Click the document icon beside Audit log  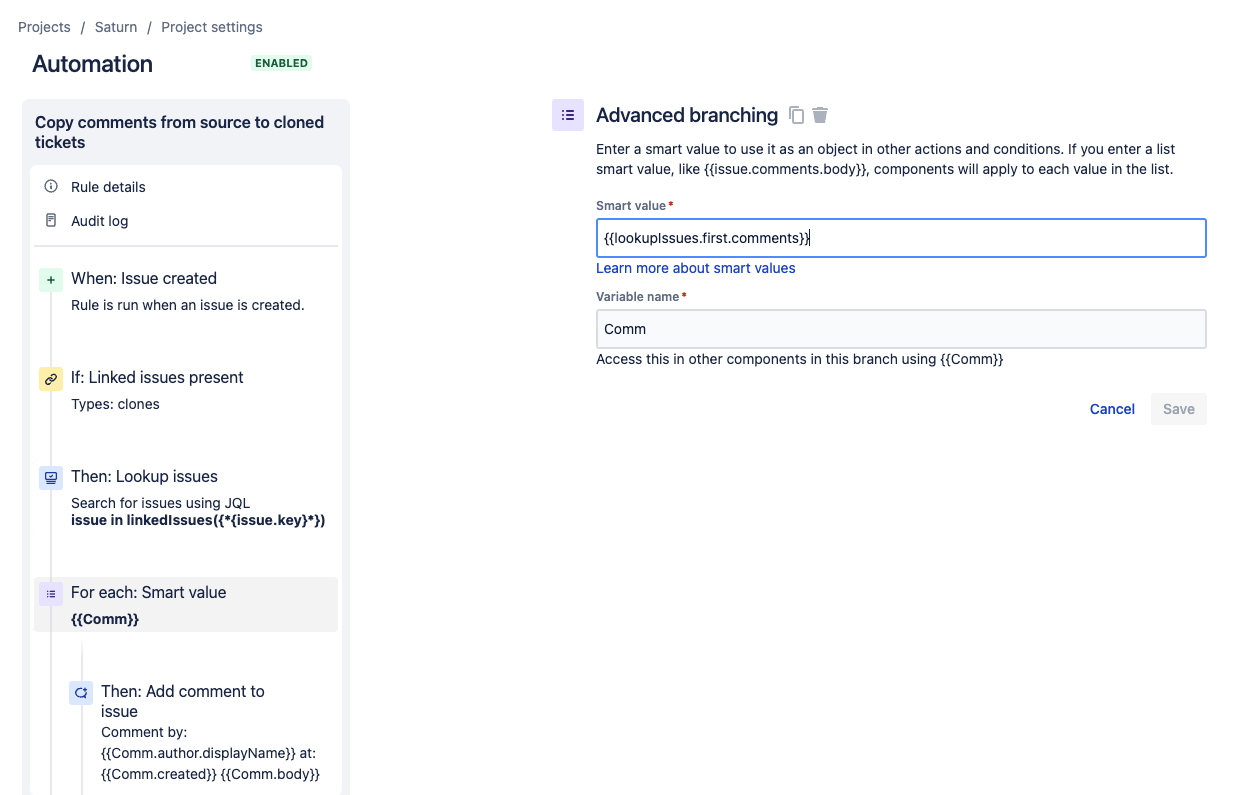point(51,220)
